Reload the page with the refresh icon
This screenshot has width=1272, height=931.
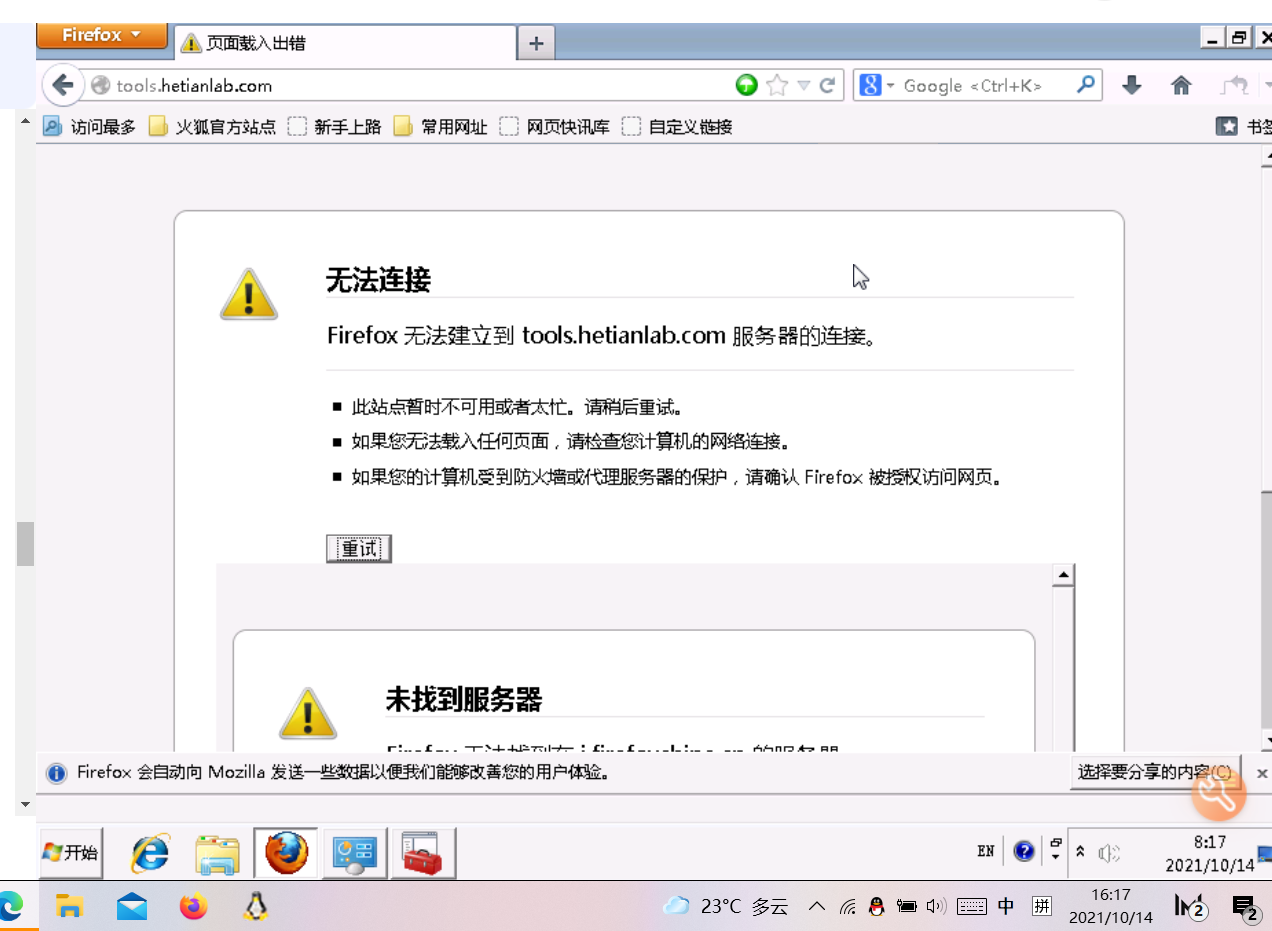coord(827,85)
